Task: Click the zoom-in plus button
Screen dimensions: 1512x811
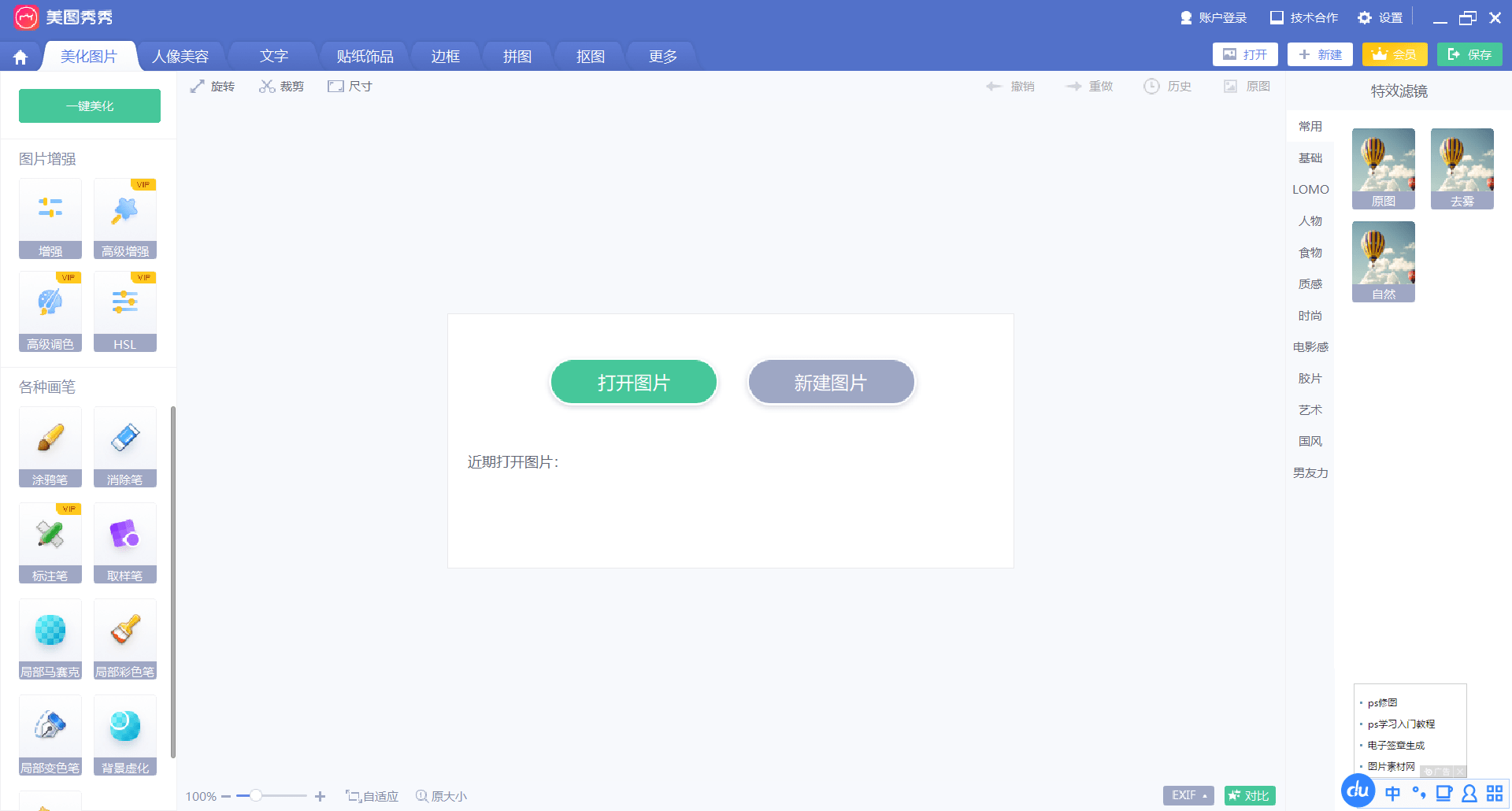Action: 320,797
